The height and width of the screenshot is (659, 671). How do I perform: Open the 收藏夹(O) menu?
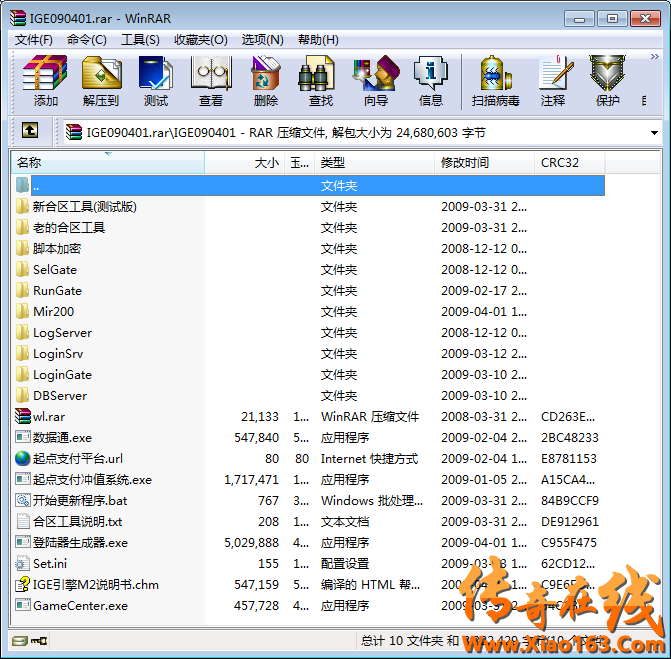point(201,40)
